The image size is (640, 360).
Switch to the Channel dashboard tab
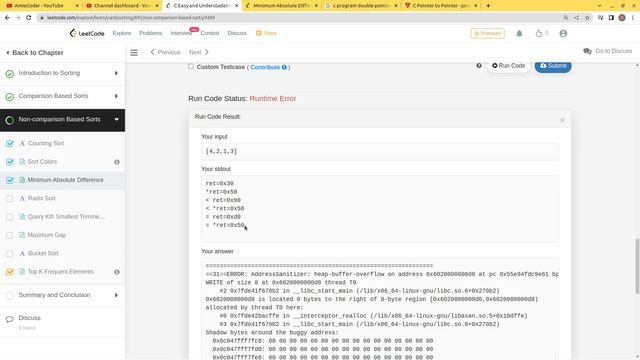[122, 6]
